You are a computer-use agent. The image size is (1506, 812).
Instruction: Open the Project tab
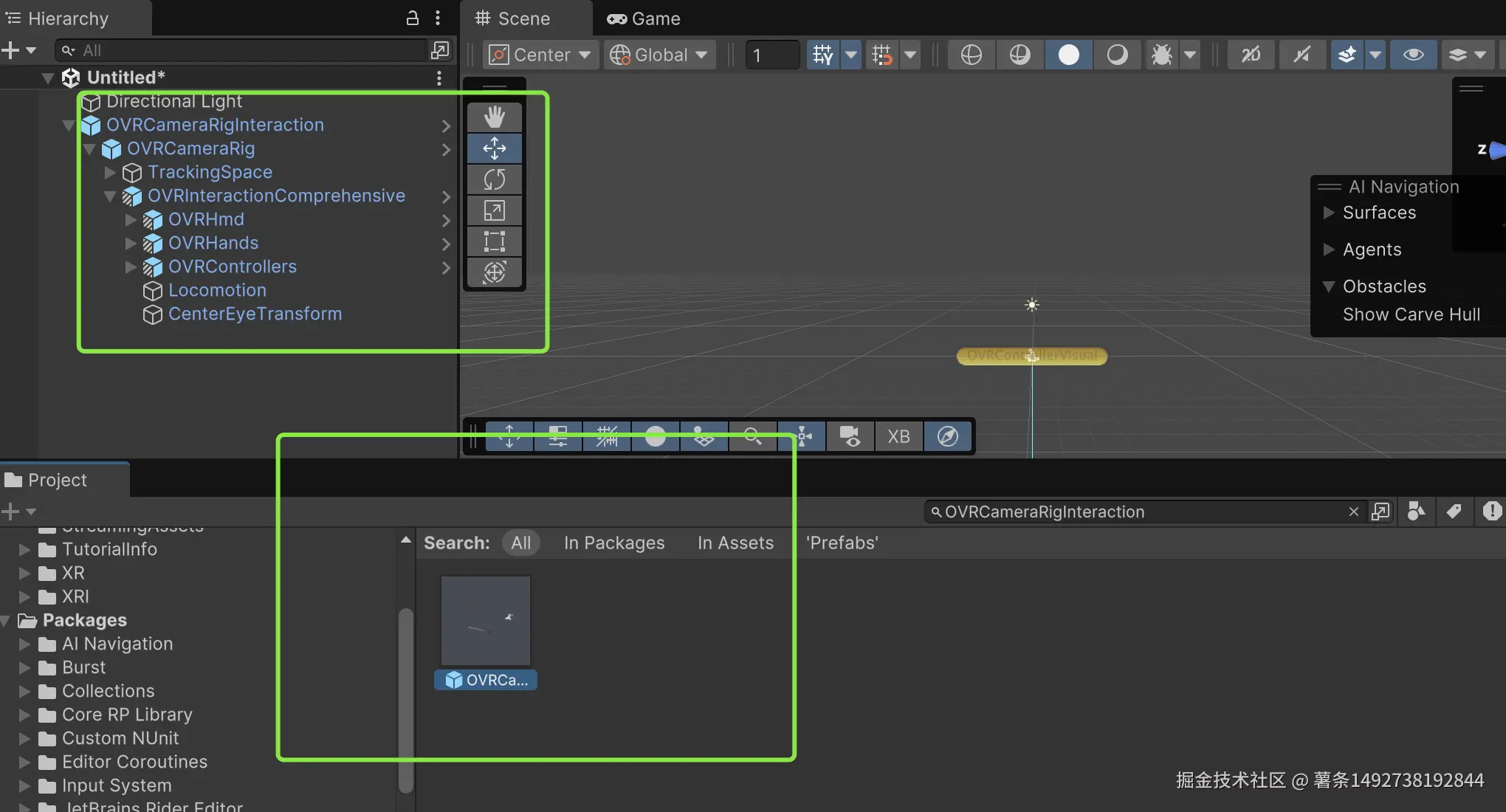click(56, 480)
